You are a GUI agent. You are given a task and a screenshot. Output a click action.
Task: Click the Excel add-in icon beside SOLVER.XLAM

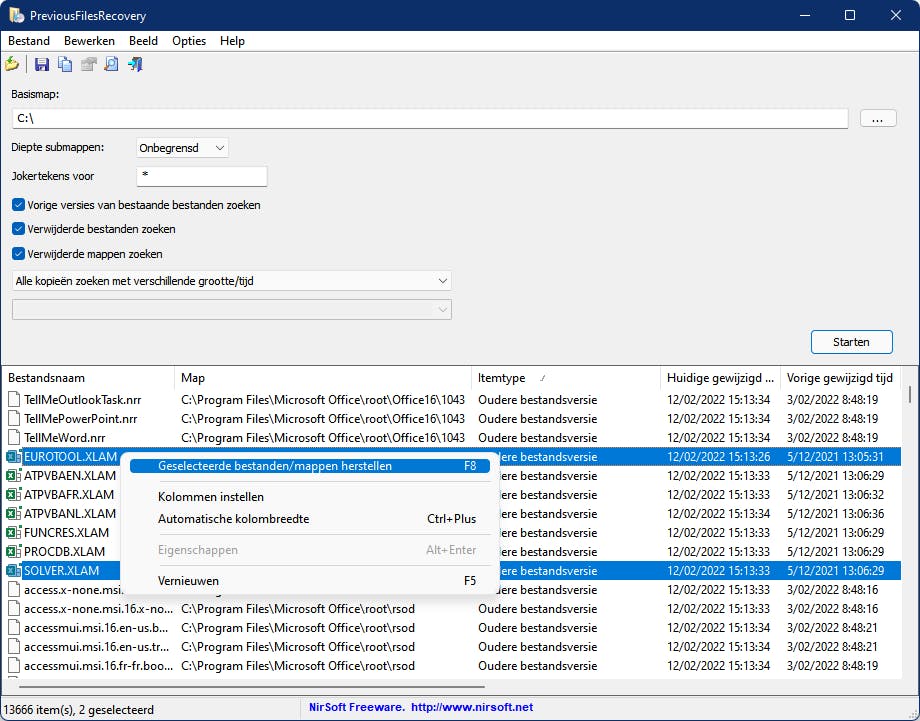point(12,571)
